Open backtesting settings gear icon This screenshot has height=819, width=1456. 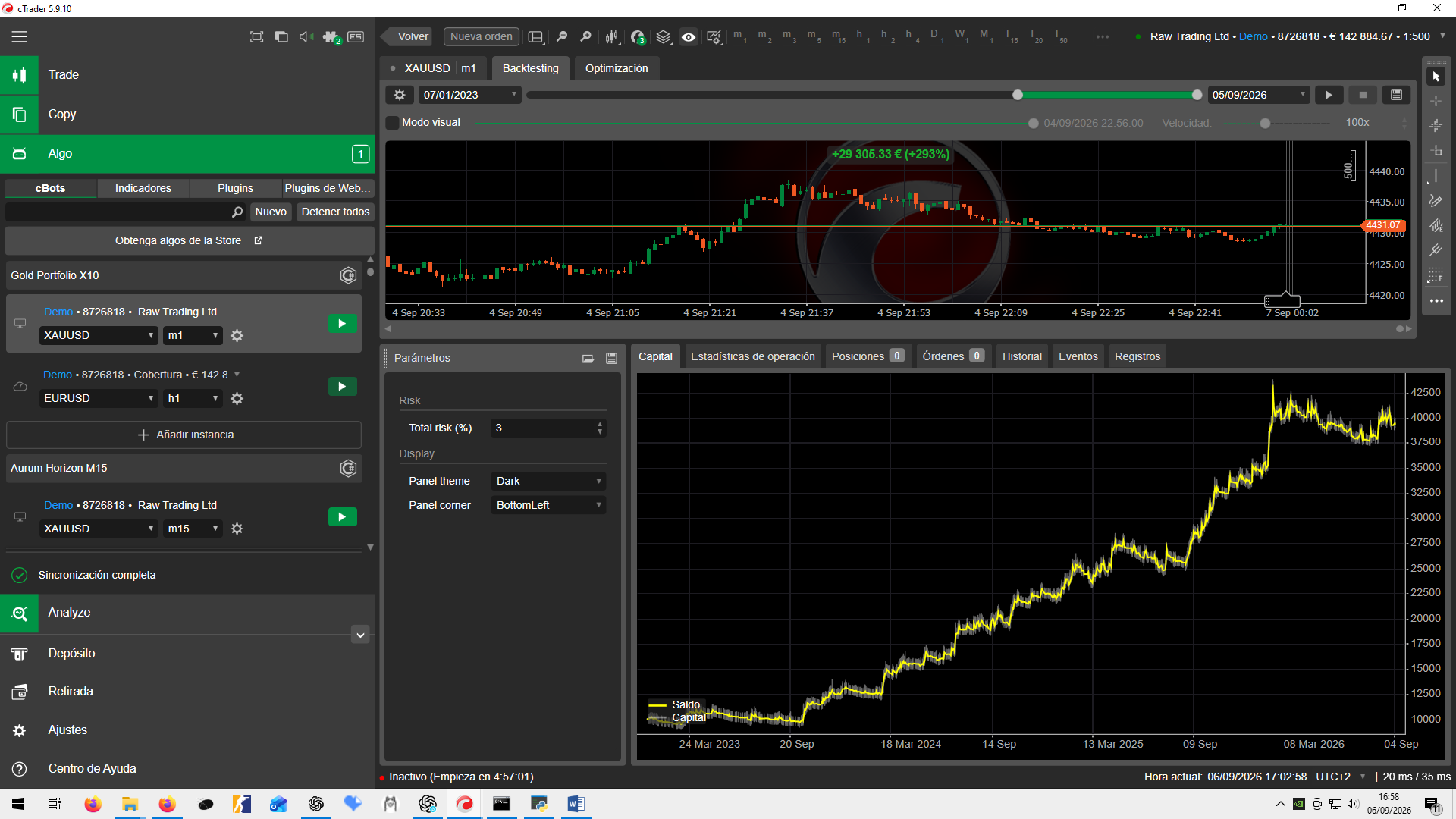click(400, 95)
